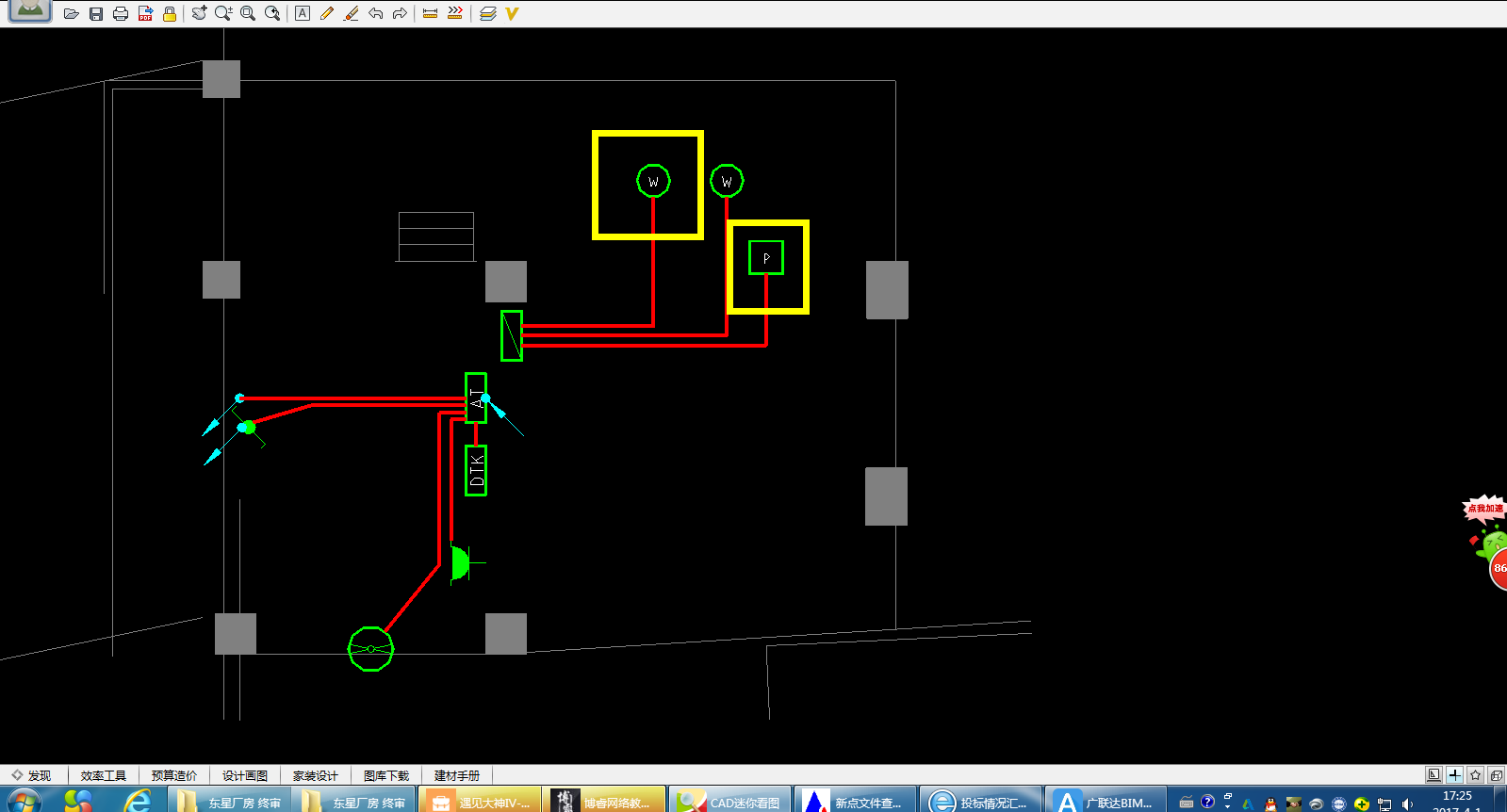Select the pan hand tool
1507x812 pixels.
[199, 13]
